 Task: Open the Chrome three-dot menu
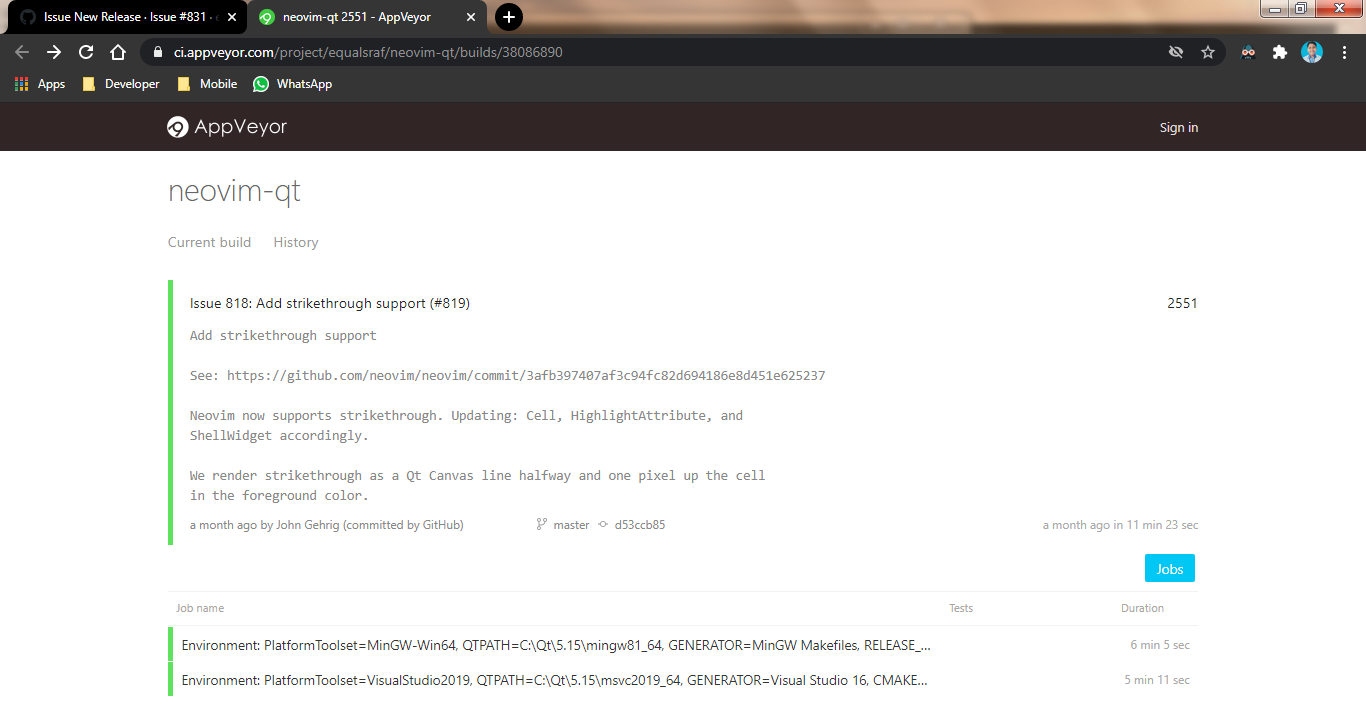click(x=1345, y=52)
